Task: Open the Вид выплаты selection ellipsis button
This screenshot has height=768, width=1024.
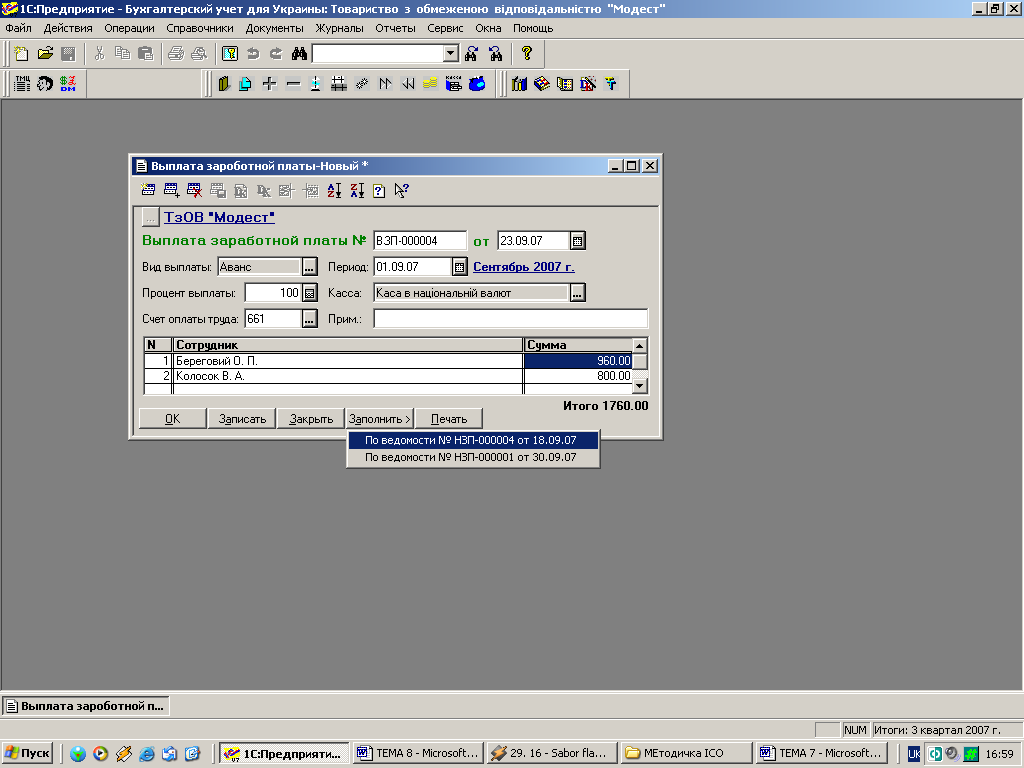Action: [310, 267]
